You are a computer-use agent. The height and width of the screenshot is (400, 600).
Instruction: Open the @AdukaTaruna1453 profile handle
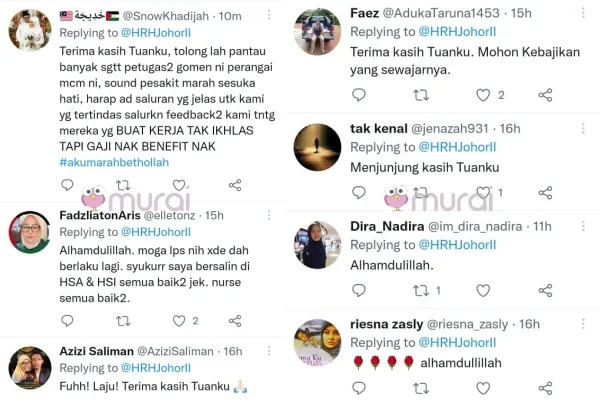click(x=441, y=13)
